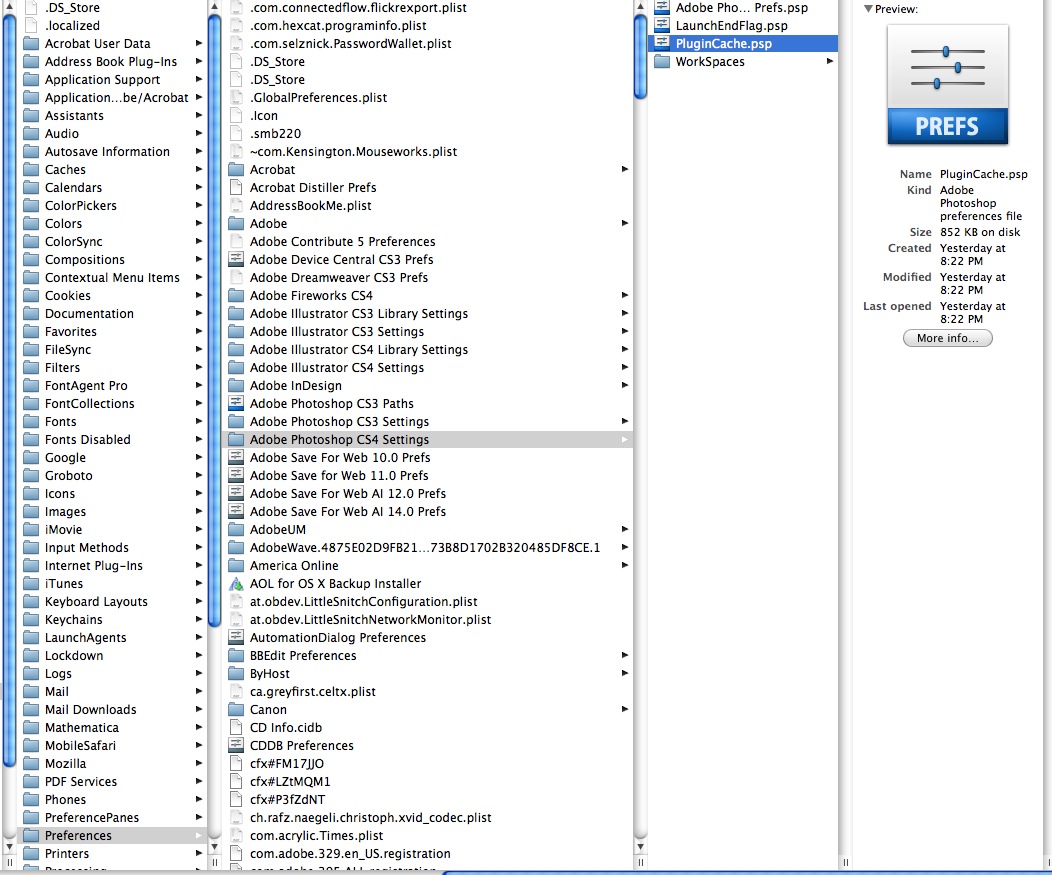The image size is (1052, 875).
Task: Select AutomationDialog Preferences file
Action: tap(337, 638)
